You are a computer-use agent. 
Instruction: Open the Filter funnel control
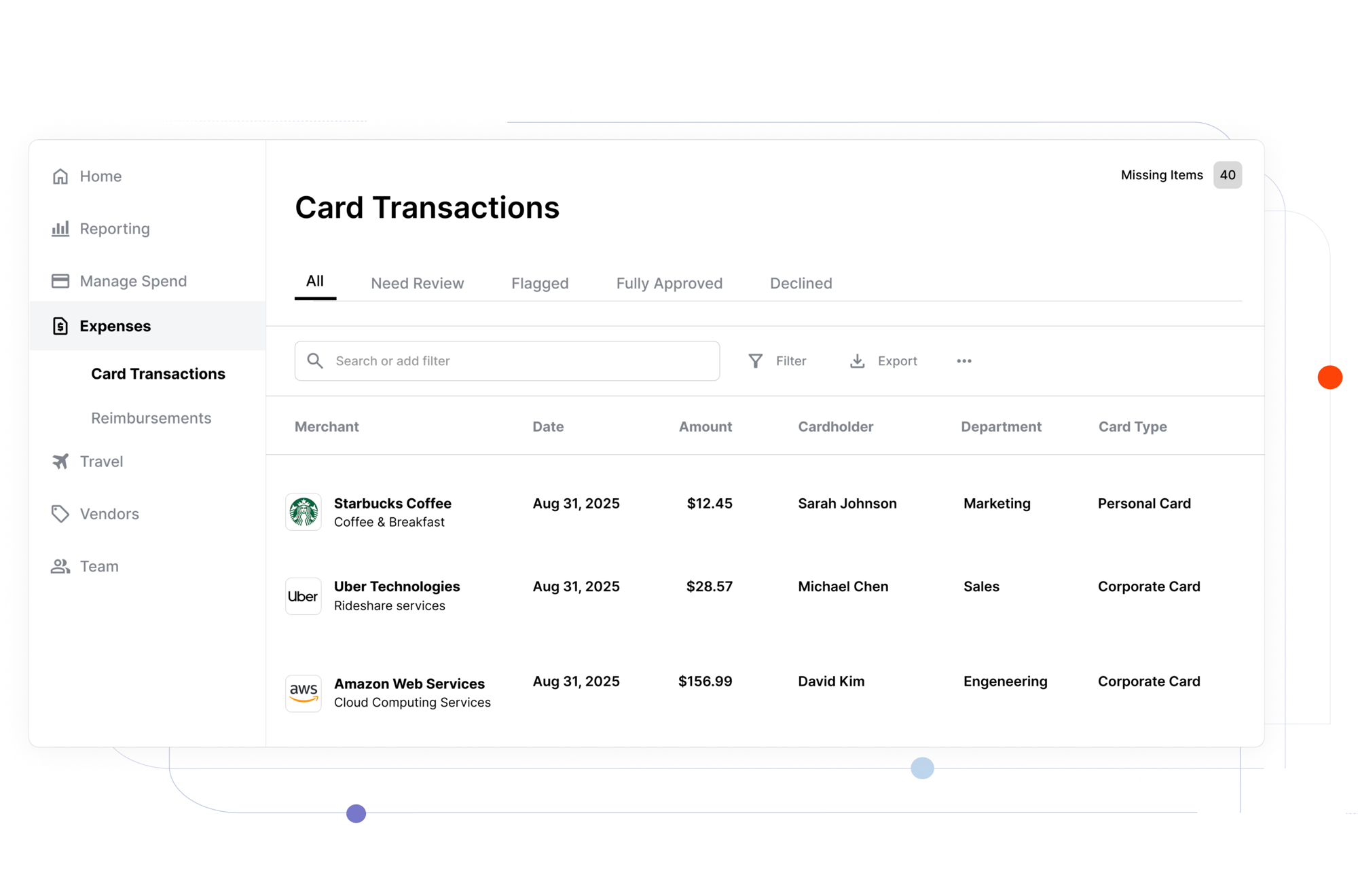(755, 360)
